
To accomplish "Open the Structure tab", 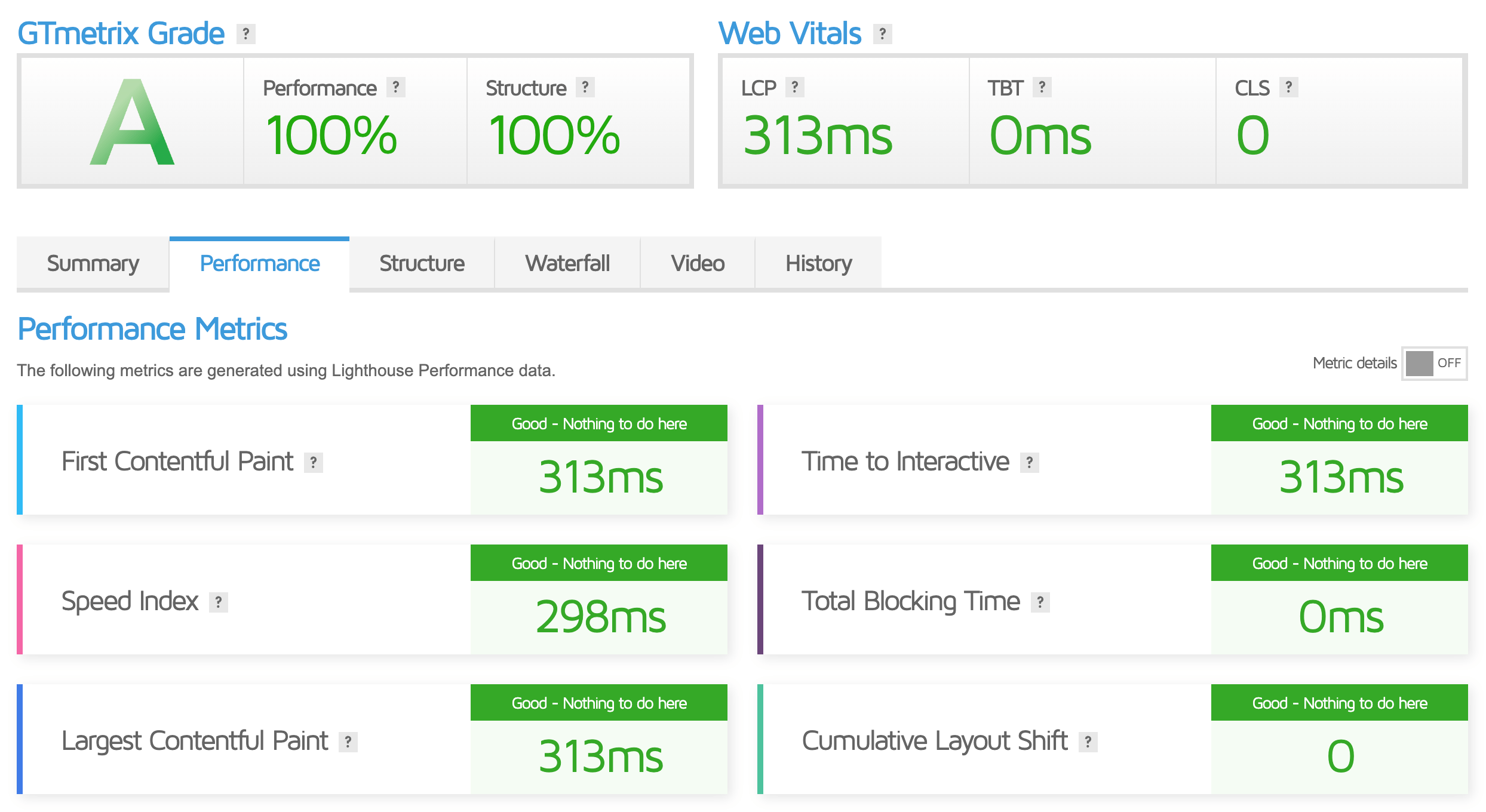I will 422,263.
